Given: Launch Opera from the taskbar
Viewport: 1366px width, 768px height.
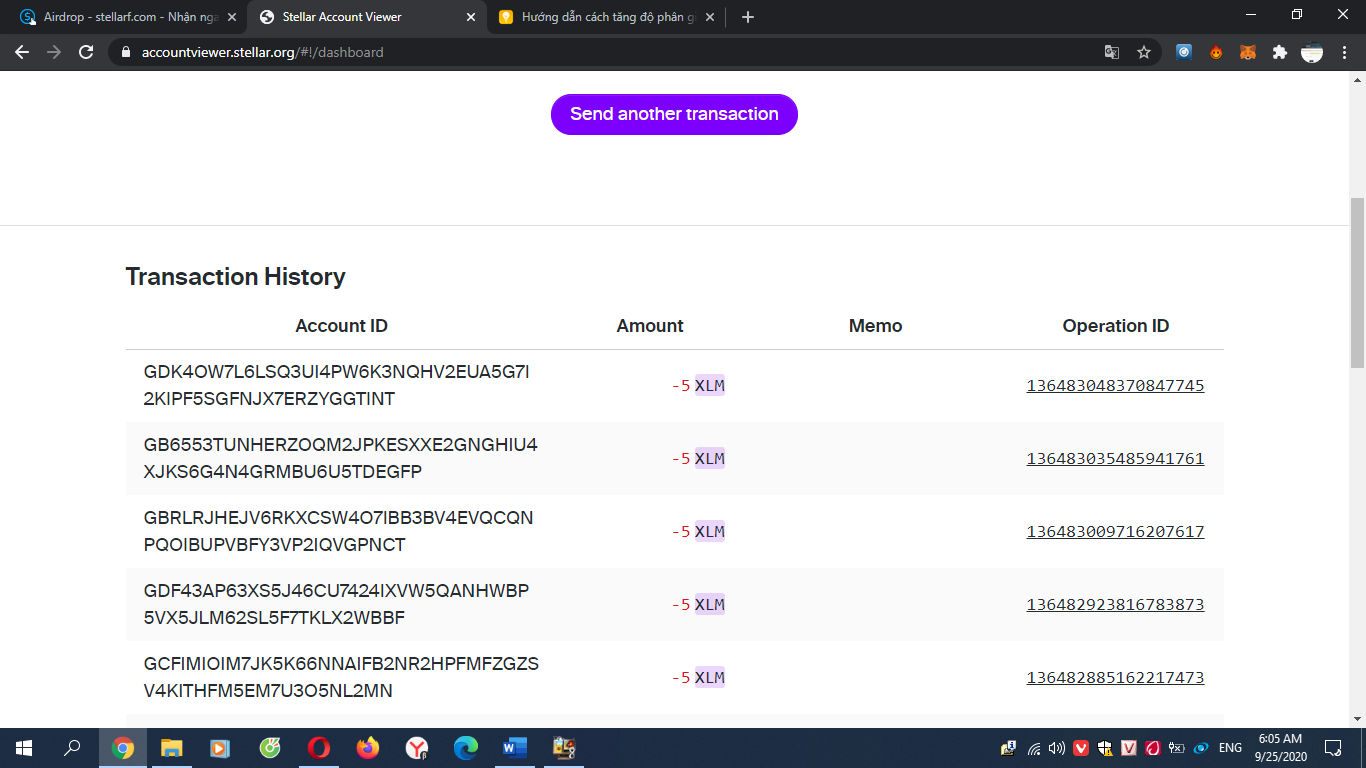Looking at the screenshot, I should pyautogui.click(x=319, y=748).
